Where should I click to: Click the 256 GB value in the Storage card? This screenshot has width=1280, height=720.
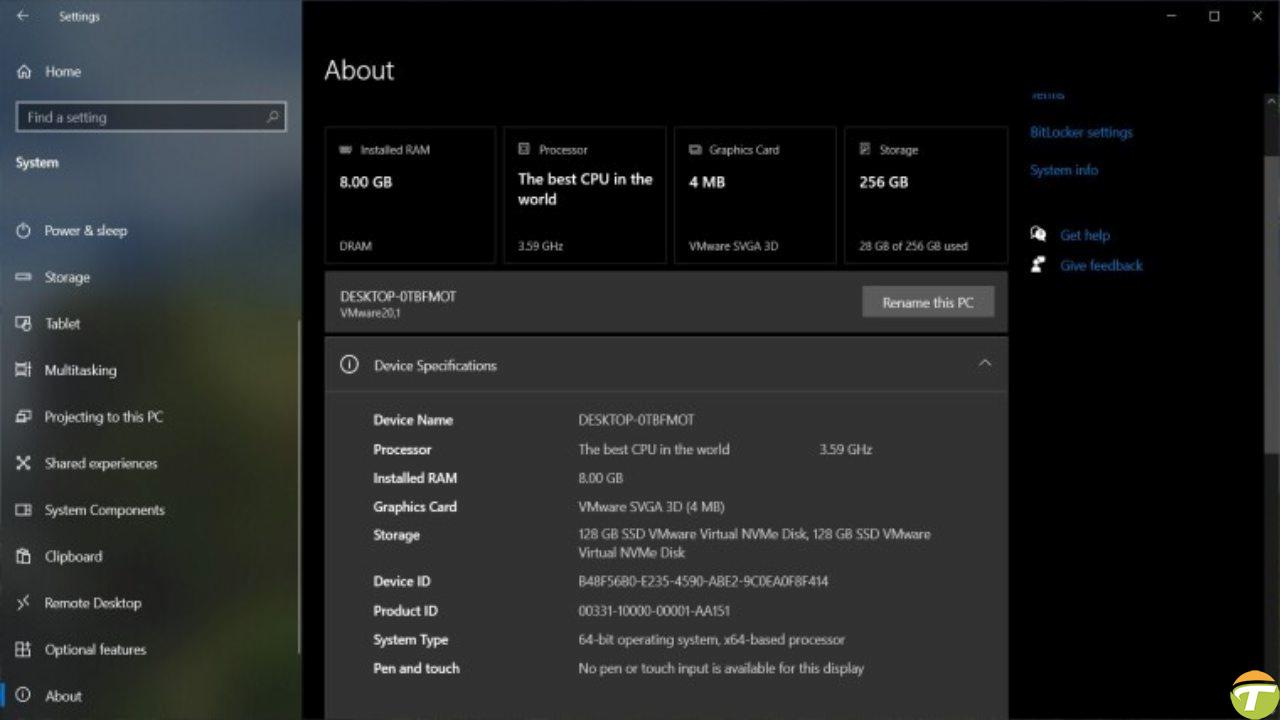(x=884, y=182)
